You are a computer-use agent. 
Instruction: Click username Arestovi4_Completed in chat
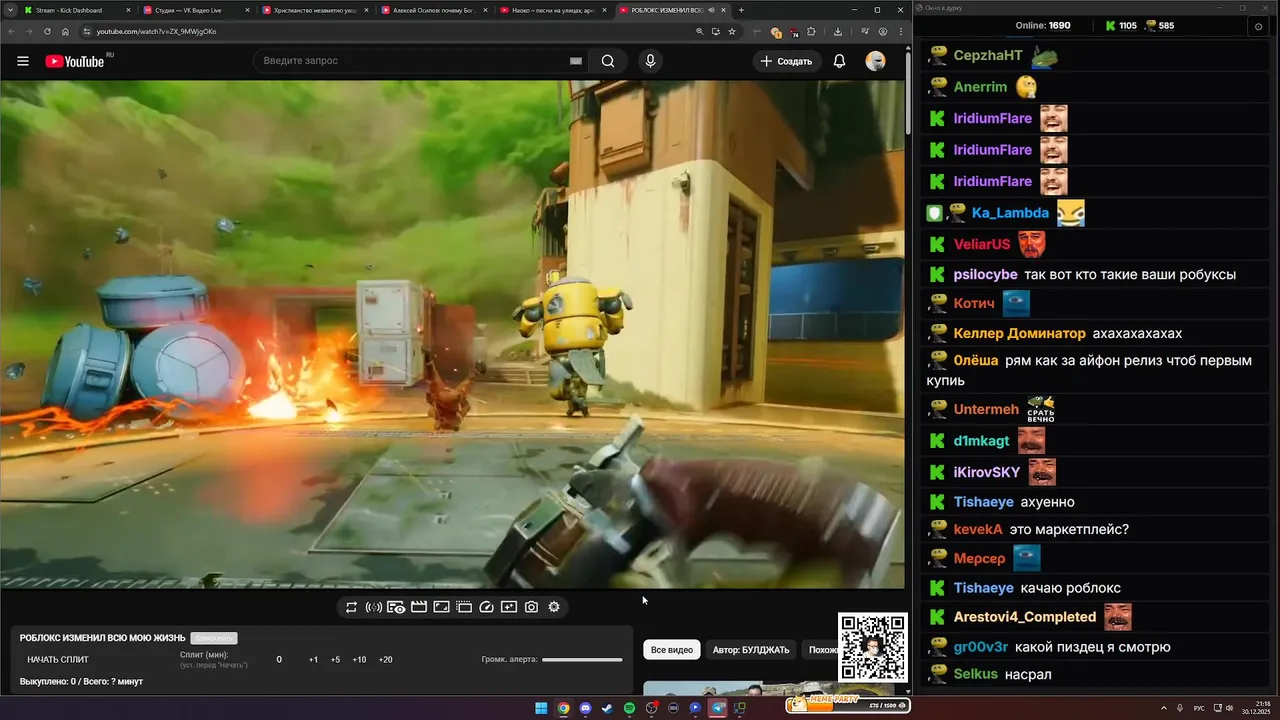pyautogui.click(x=1025, y=617)
